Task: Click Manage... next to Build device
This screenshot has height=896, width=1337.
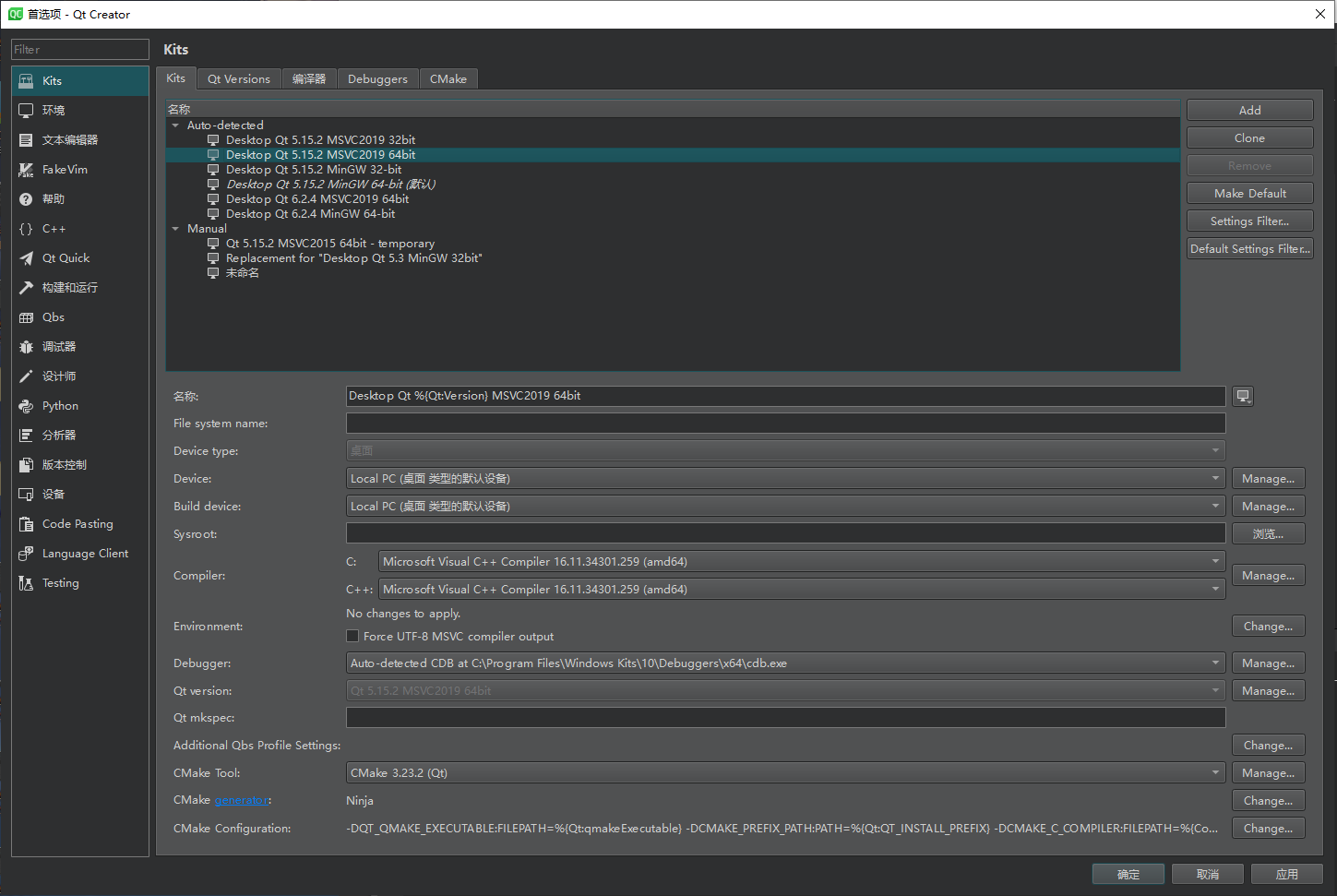Action: pos(1269,507)
